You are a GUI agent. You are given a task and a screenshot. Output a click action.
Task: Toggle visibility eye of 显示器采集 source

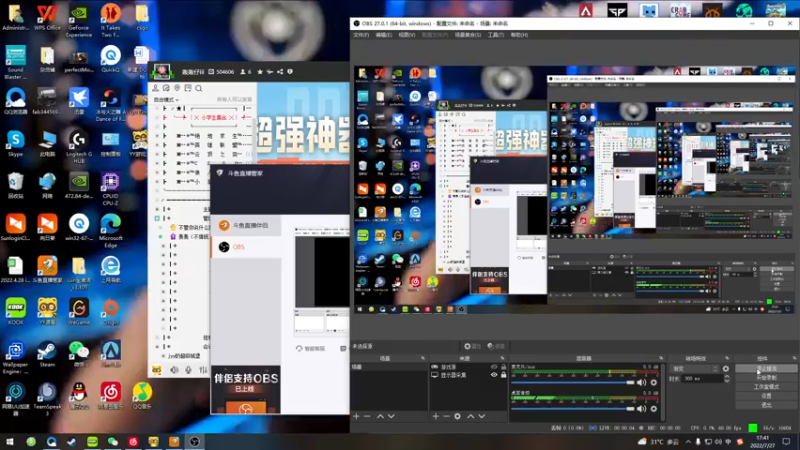coord(494,375)
